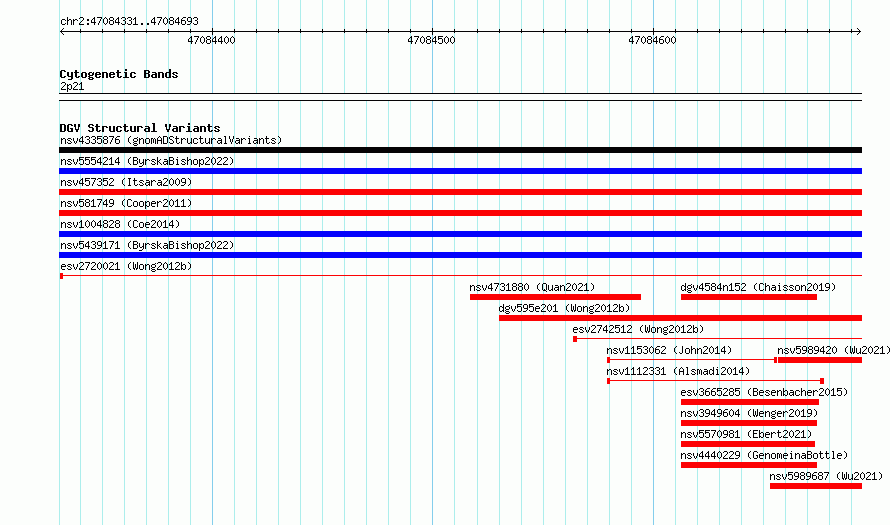The width and height of the screenshot is (890, 525).
Task: Click the nsv4335876 gnomAD black variant bar
Action: [460, 150]
